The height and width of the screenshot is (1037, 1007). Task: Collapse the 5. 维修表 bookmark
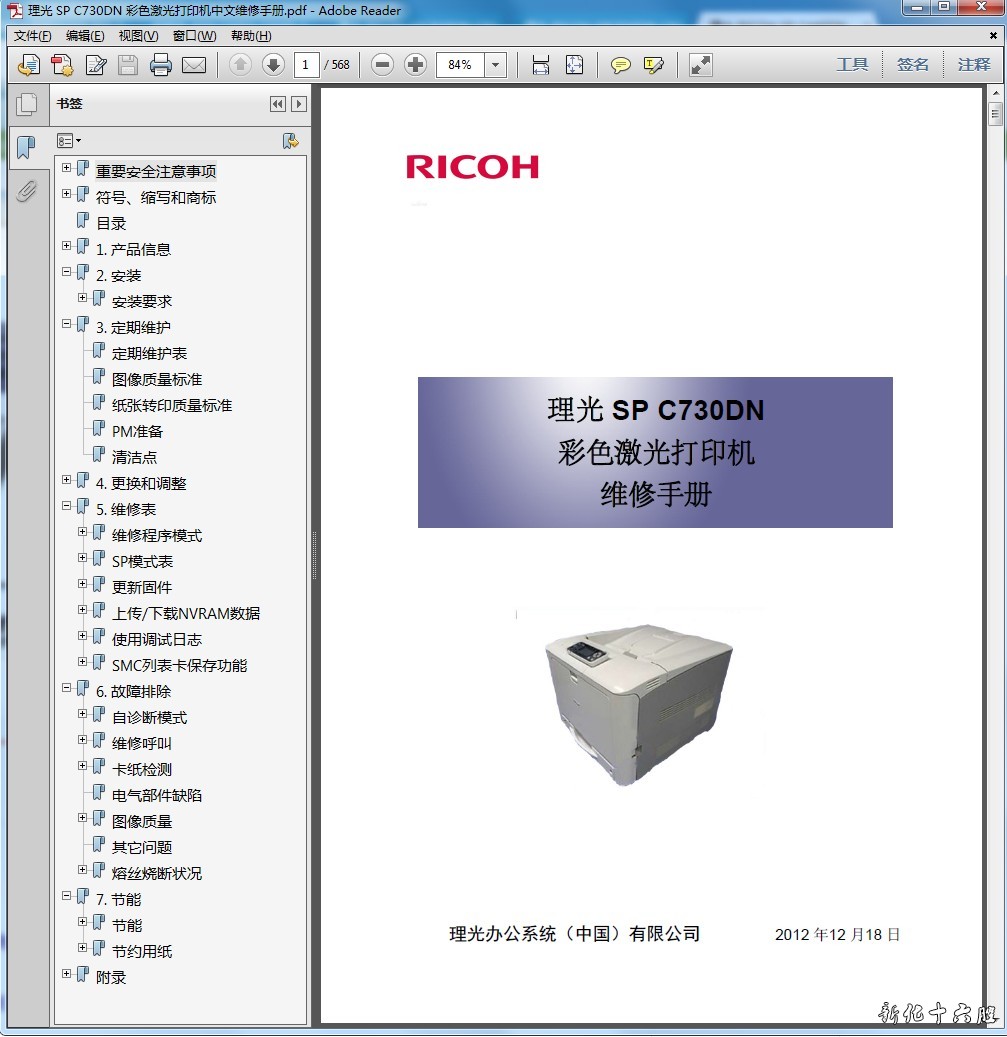[x=67, y=506]
